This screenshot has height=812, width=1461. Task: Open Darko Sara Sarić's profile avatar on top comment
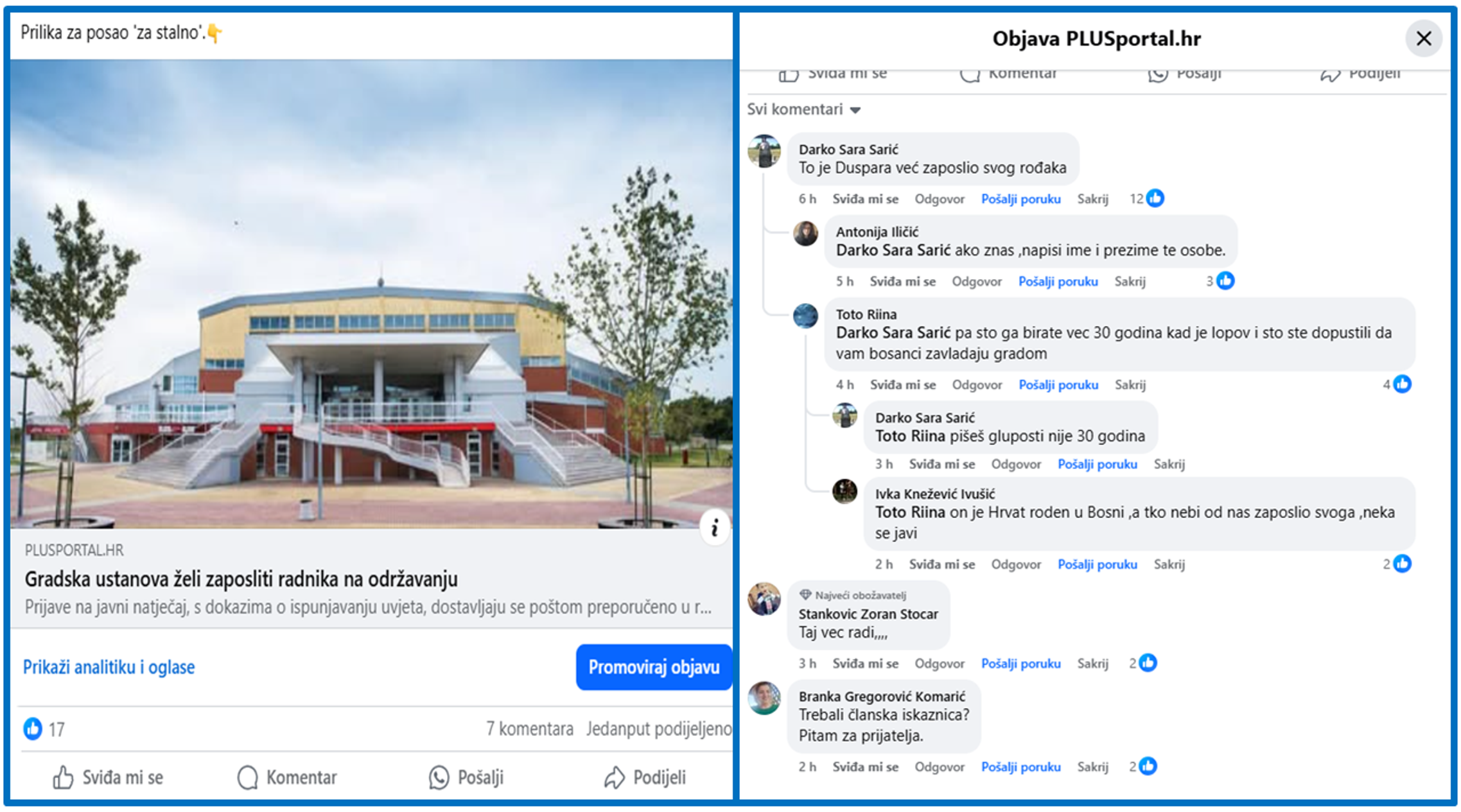pyautogui.click(x=764, y=151)
